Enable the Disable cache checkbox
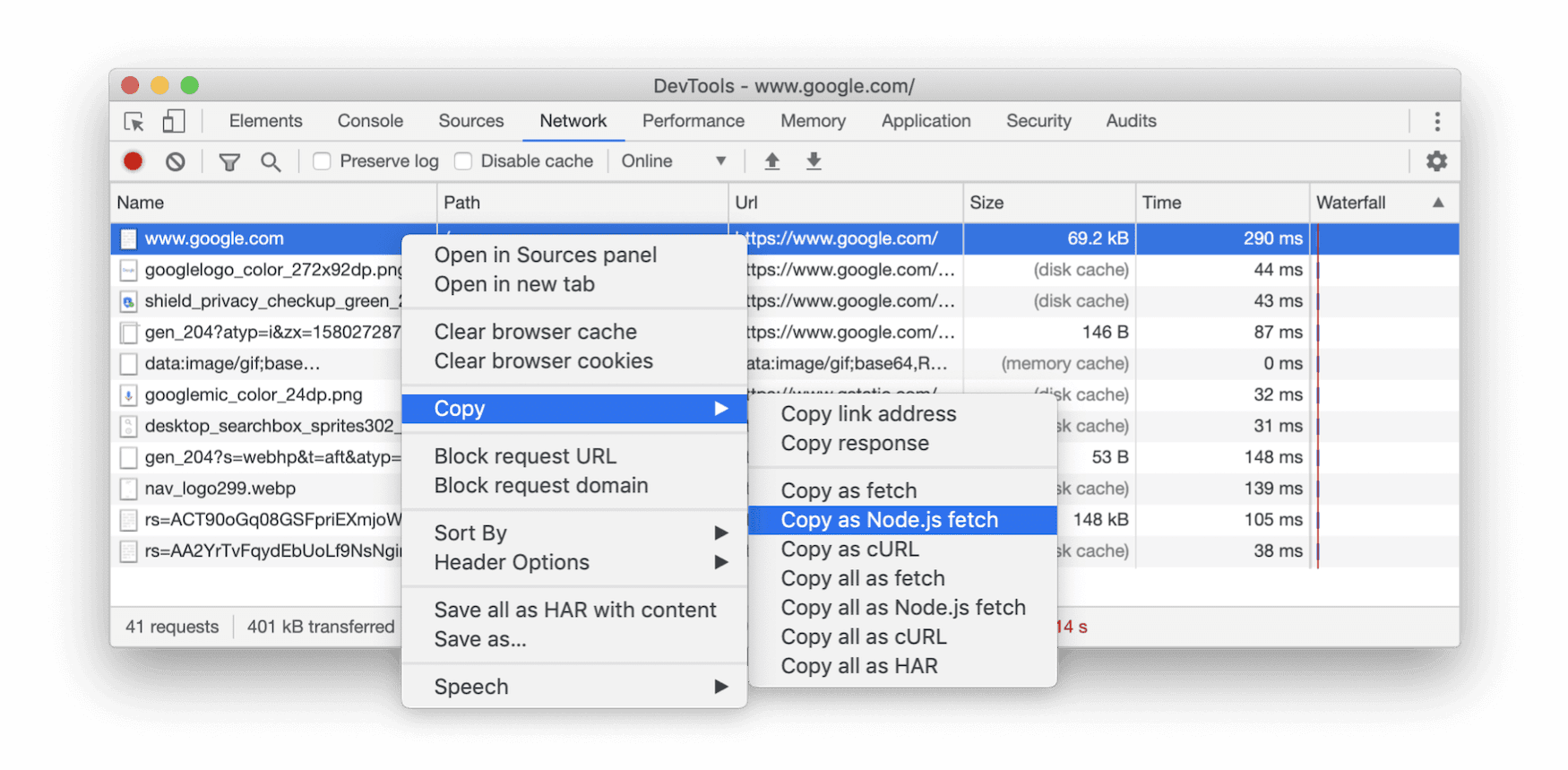 [463, 161]
